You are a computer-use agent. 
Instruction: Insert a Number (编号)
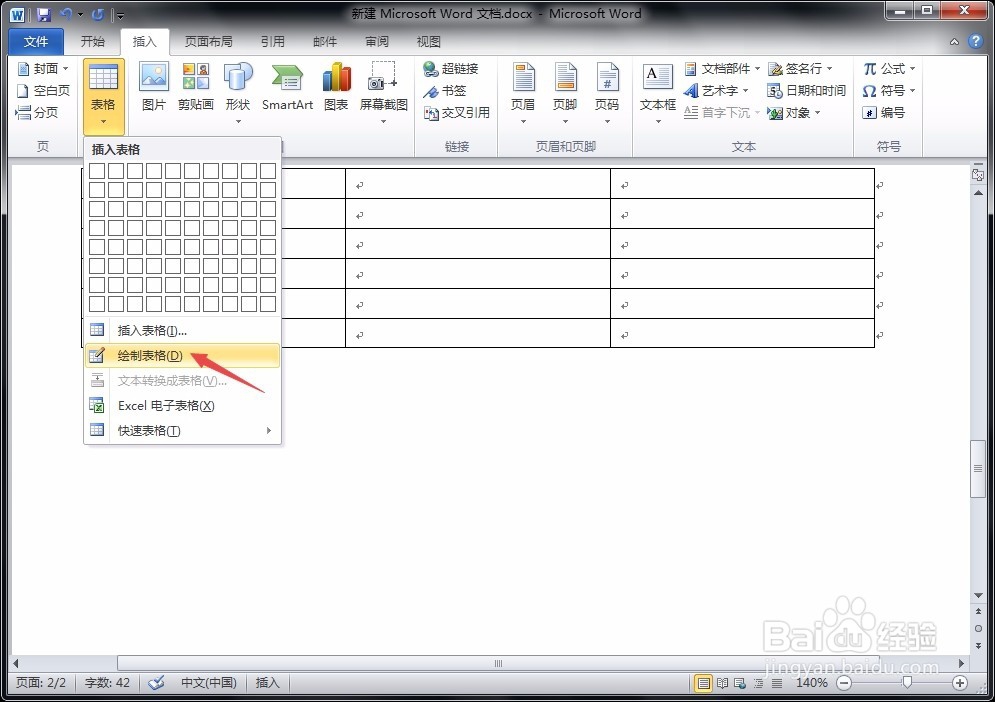pos(883,112)
